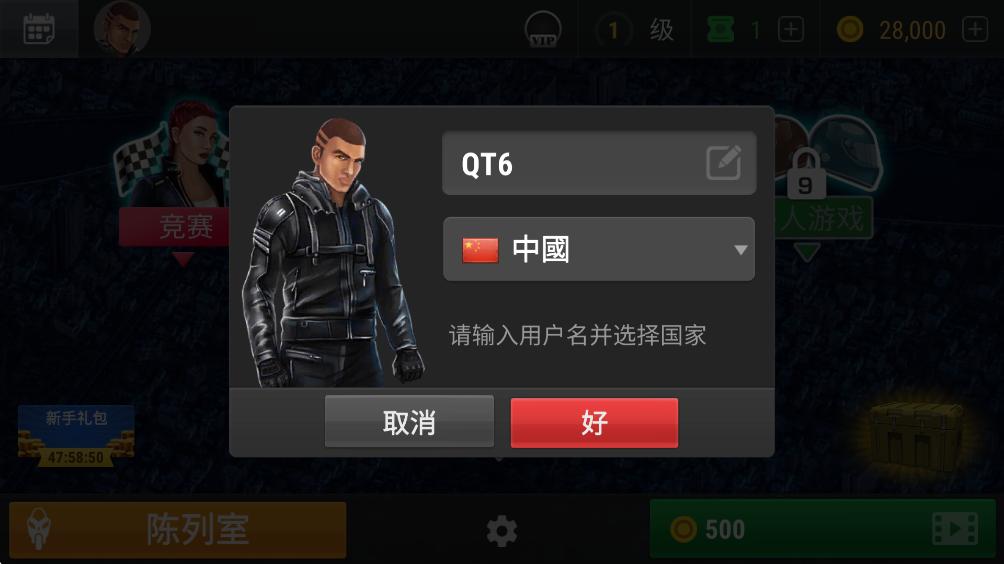Click the QT6 username input field

(599, 163)
